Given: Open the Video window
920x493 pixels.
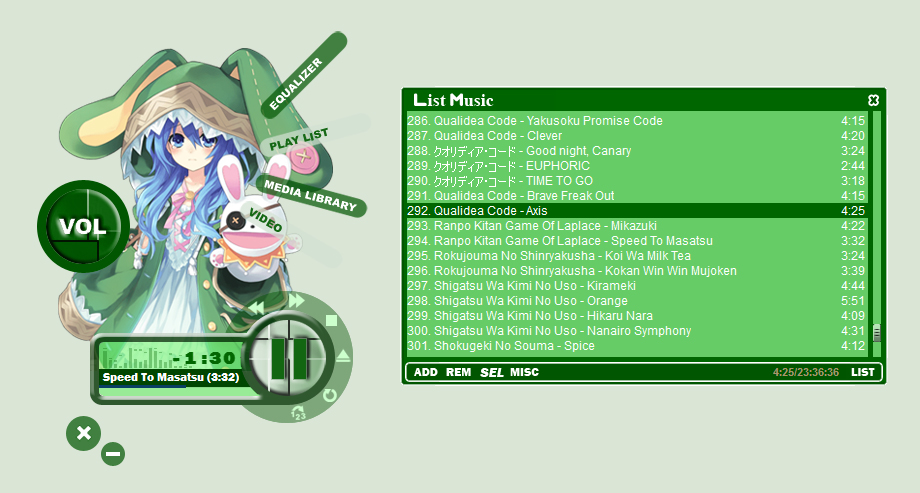Looking at the screenshot, I should click(265, 220).
